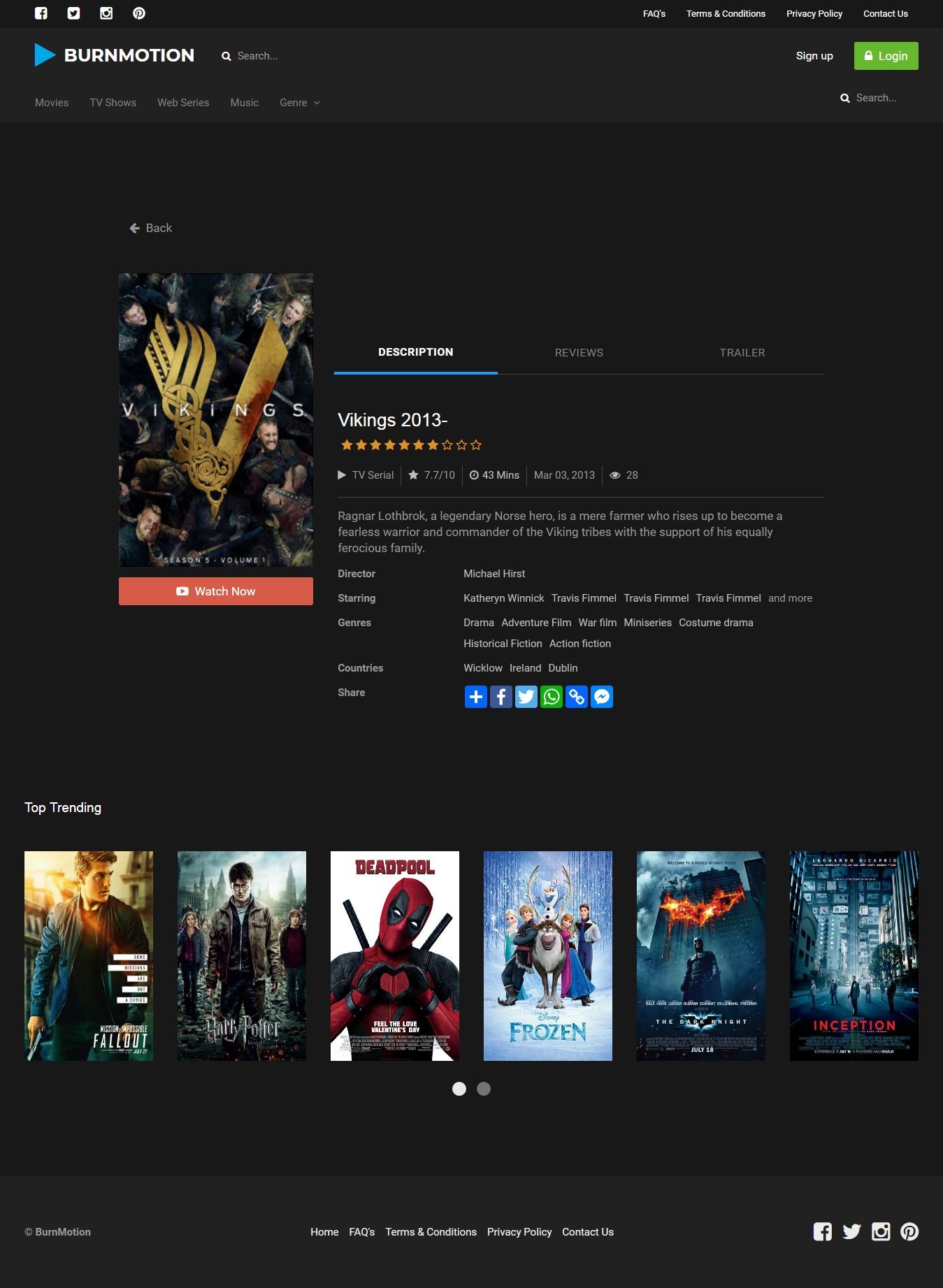
Task: Expand the 'and more' cast list
Action: click(790, 598)
